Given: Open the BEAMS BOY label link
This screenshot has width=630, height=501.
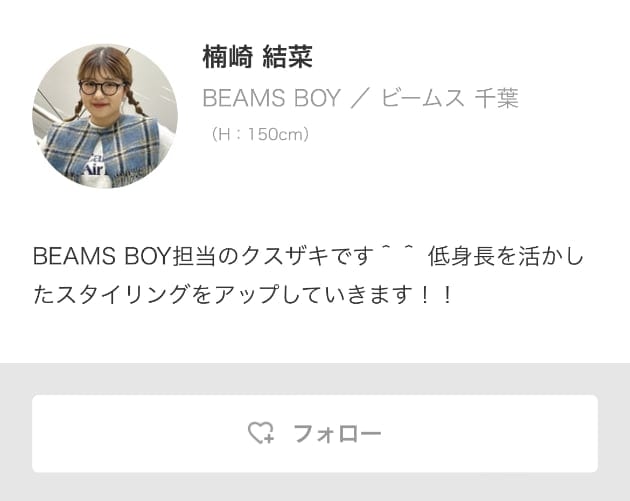Looking at the screenshot, I should 272,98.
